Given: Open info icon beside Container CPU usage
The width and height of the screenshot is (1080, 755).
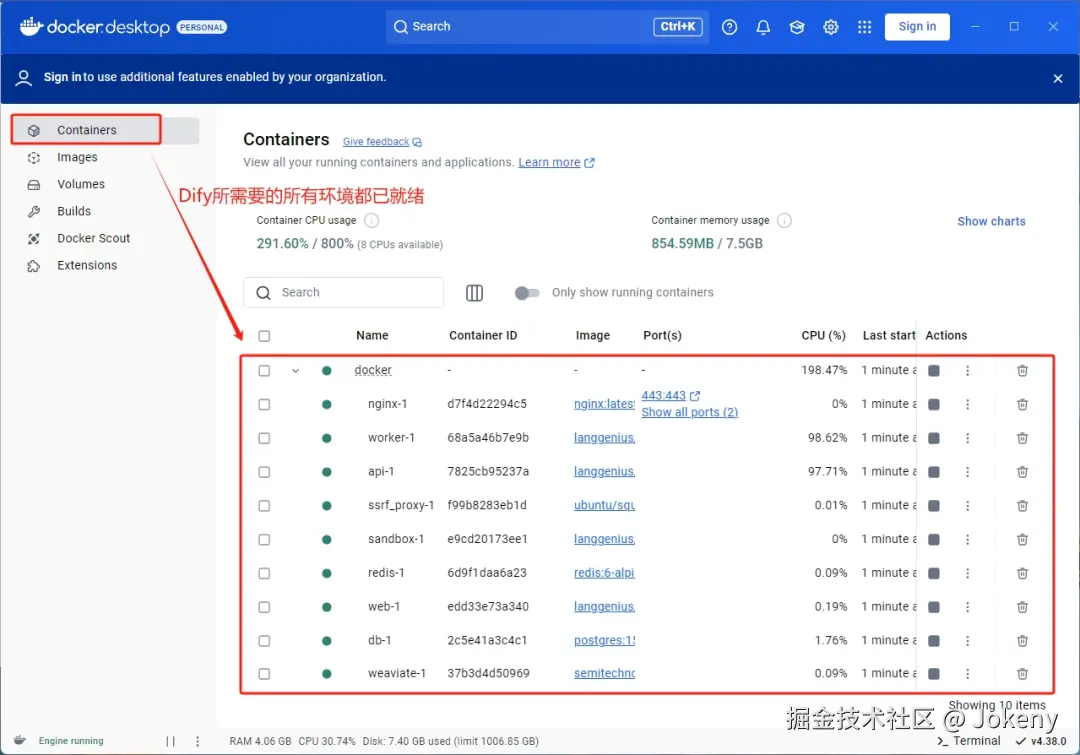Looking at the screenshot, I should 371,220.
